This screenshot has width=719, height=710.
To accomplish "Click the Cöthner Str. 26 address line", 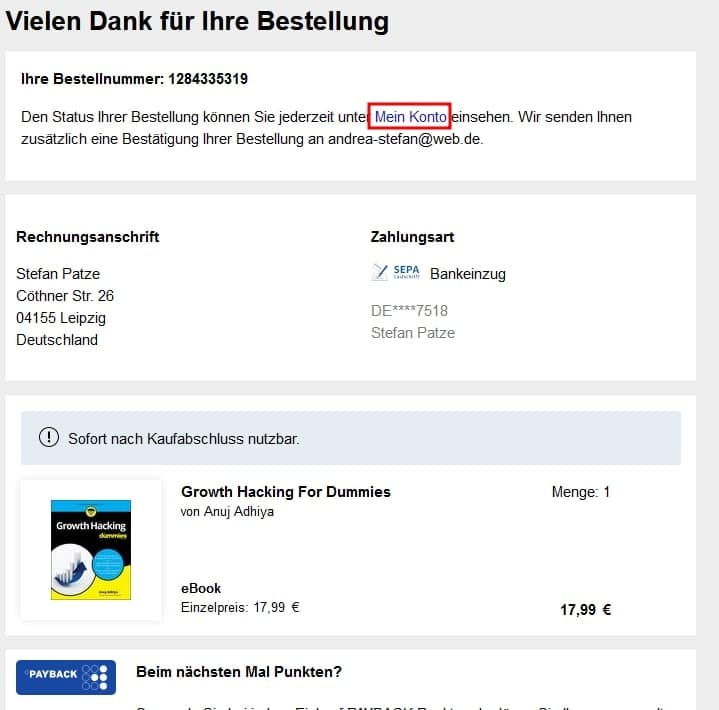I will point(65,296).
